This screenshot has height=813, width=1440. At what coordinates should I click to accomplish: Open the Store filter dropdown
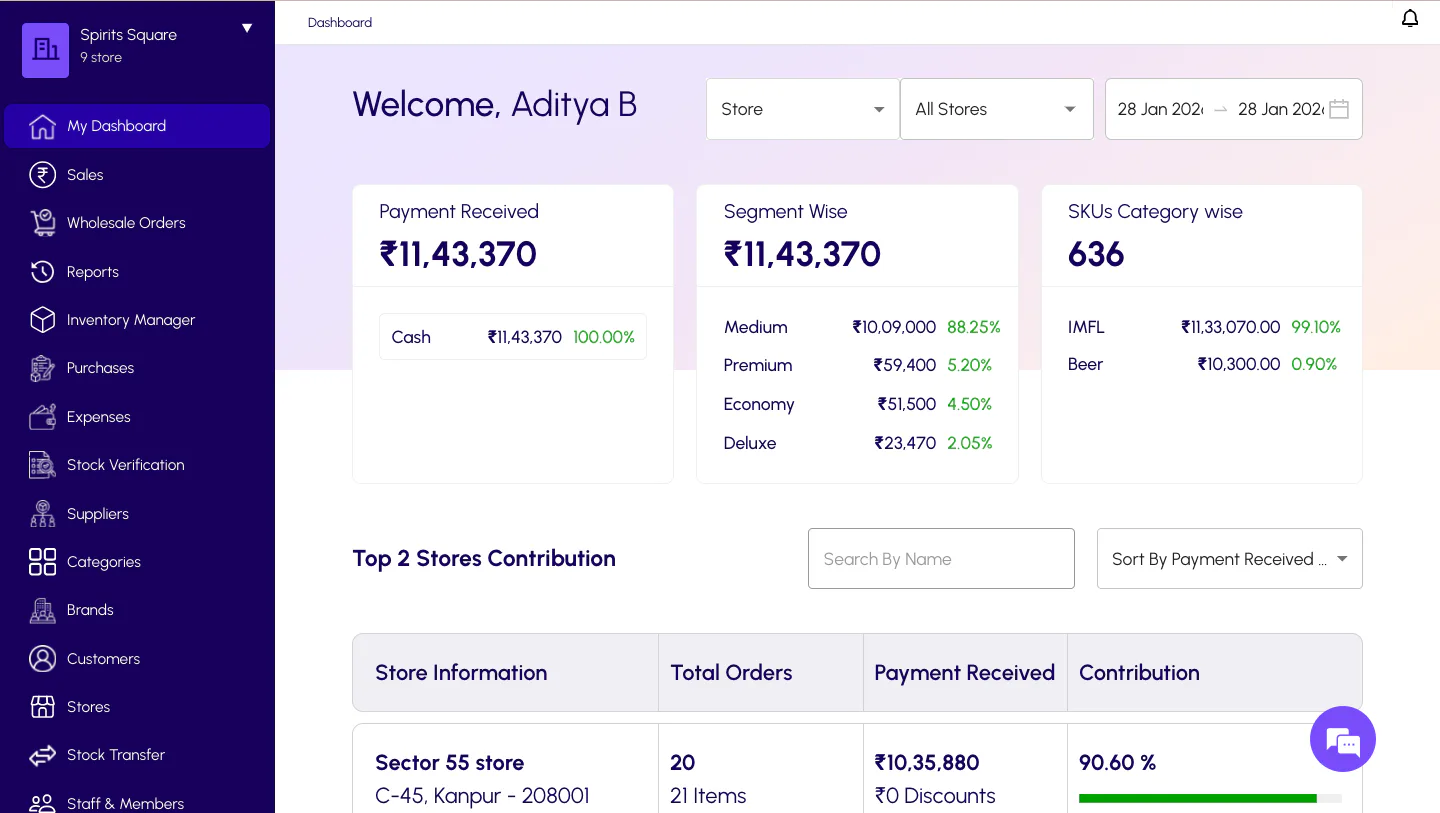click(803, 109)
